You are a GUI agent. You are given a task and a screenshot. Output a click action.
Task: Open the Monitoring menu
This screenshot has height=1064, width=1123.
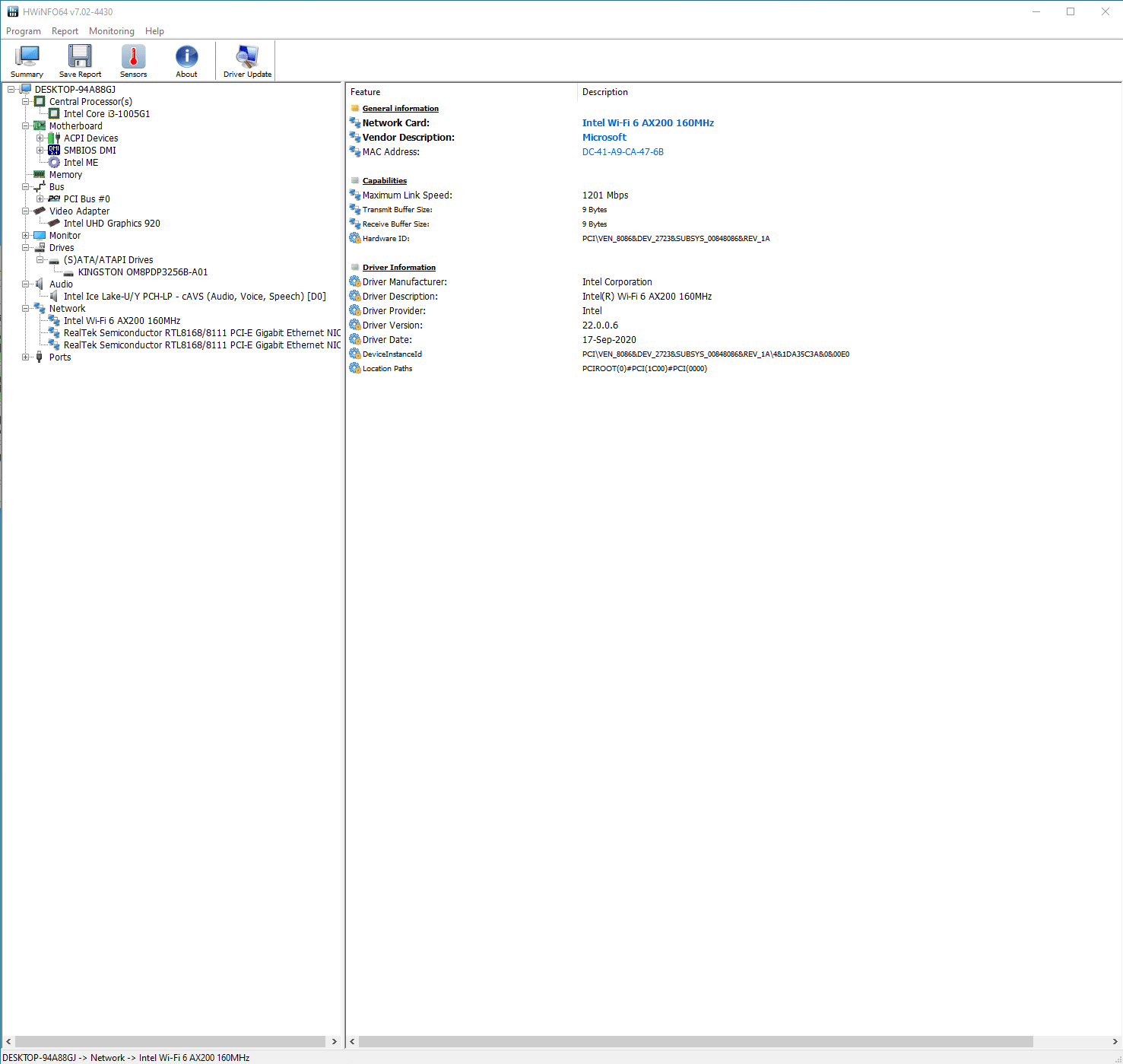coord(112,31)
